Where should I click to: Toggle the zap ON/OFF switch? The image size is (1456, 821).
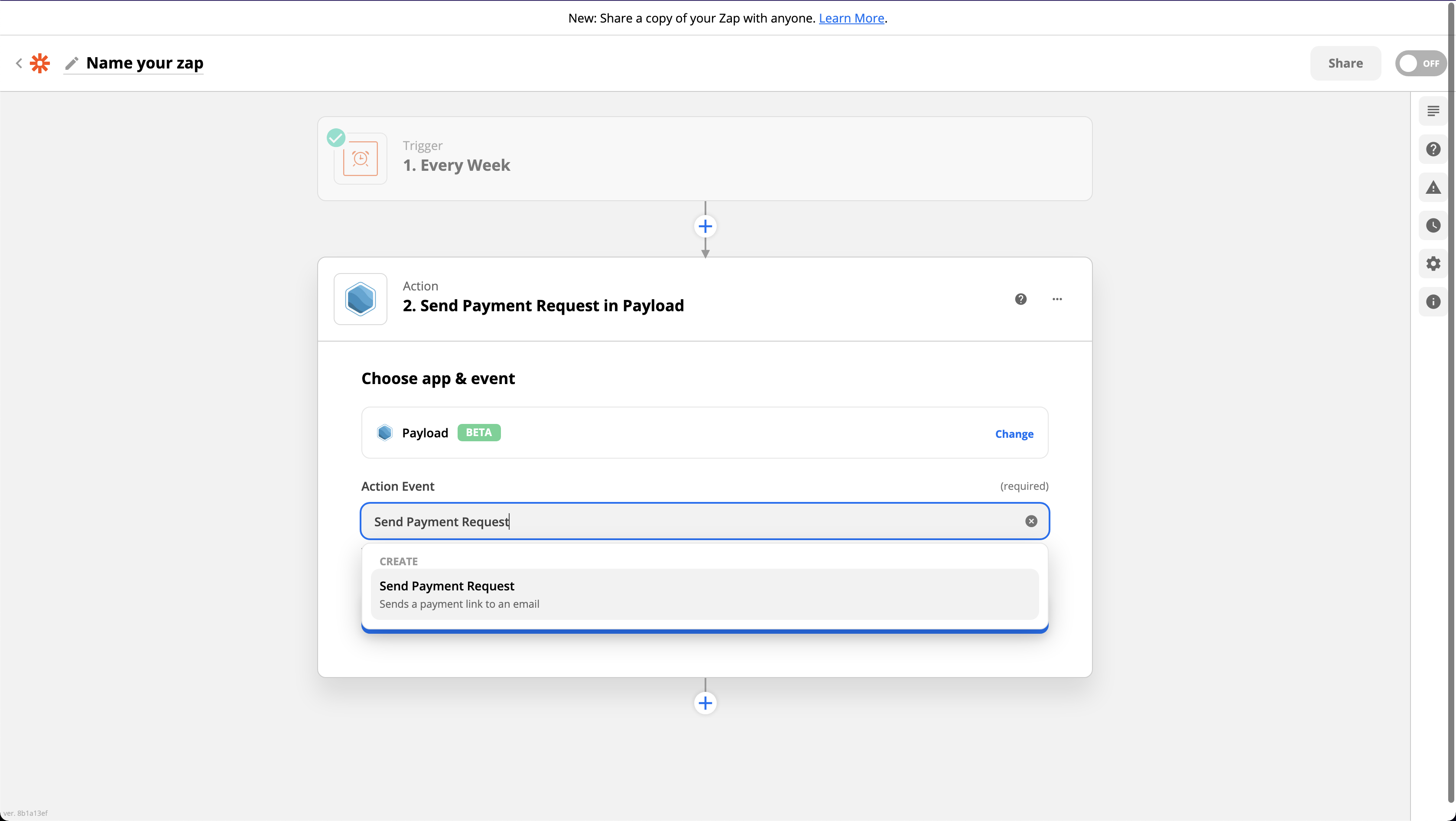click(x=1420, y=63)
